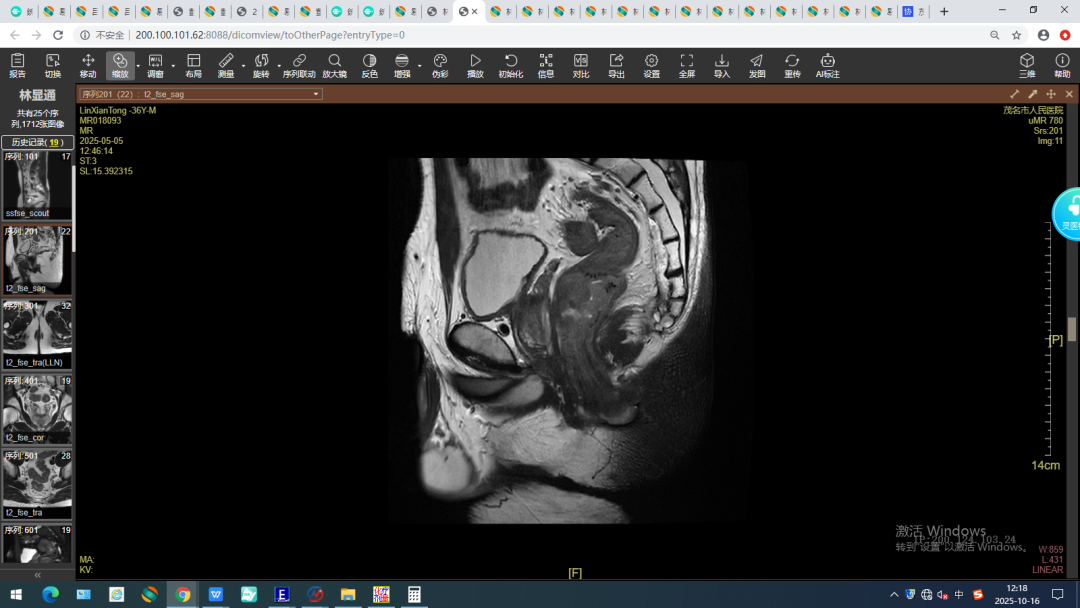This screenshot has width=1080, height=608.
Task: Open the AI标注 robot tool
Action: [827, 65]
